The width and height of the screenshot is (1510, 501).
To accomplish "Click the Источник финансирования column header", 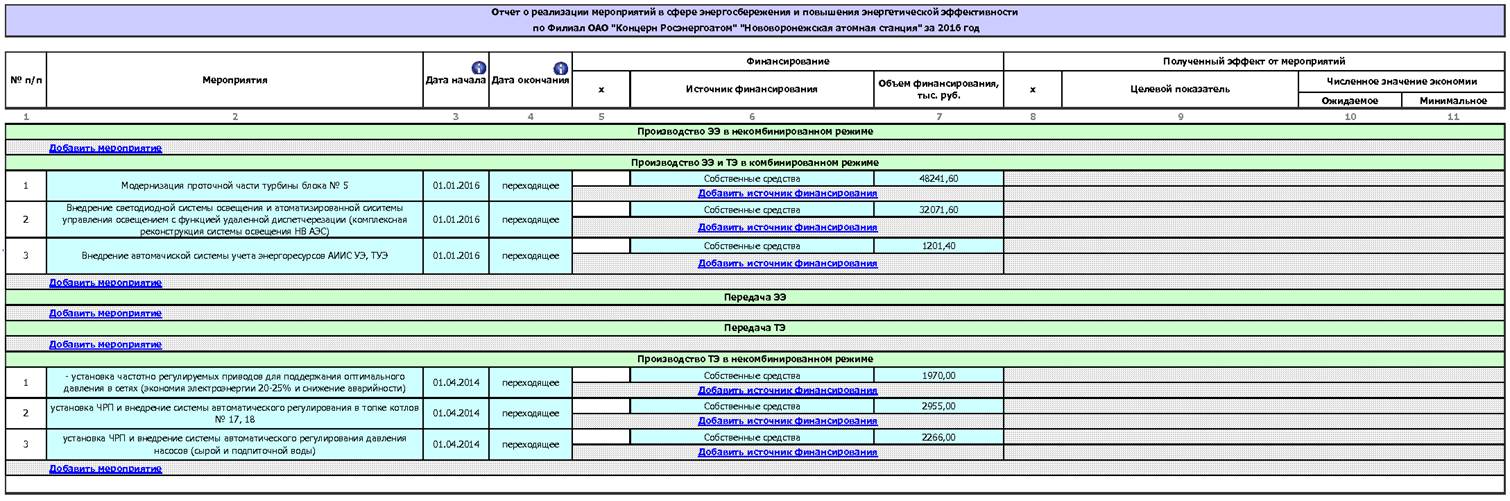I will tap(752, 89).
